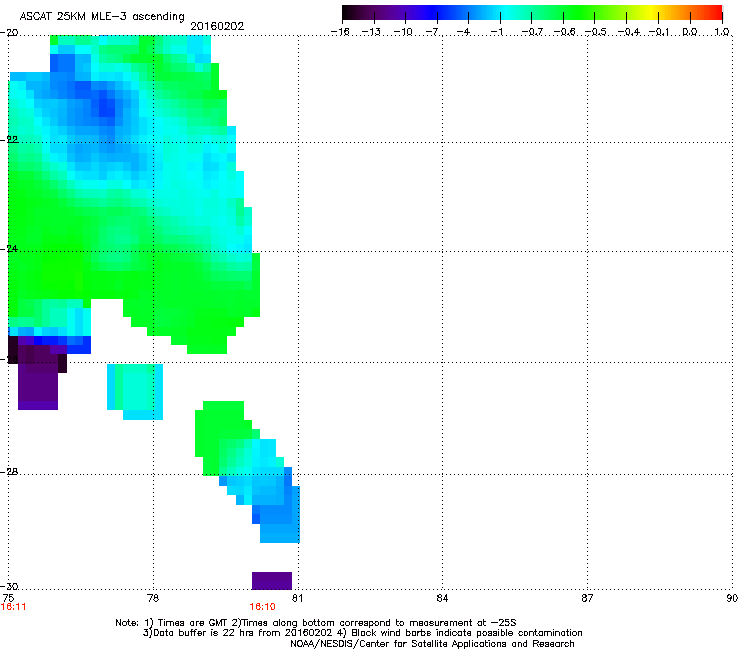Click the "-0.6" label on the color scale
Screen dimensions: 740x650
tap(564, 32)
